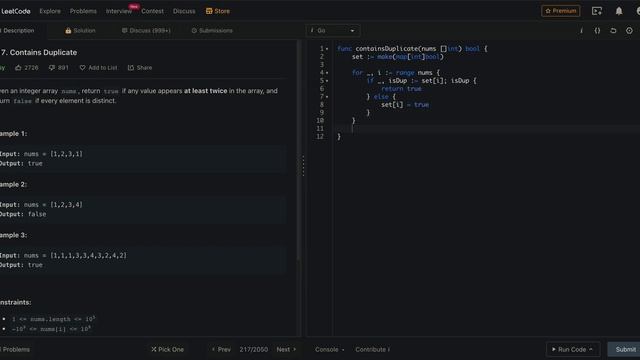Collapse code fold arrow on line 5
The image size is (640, 360).
327,81
